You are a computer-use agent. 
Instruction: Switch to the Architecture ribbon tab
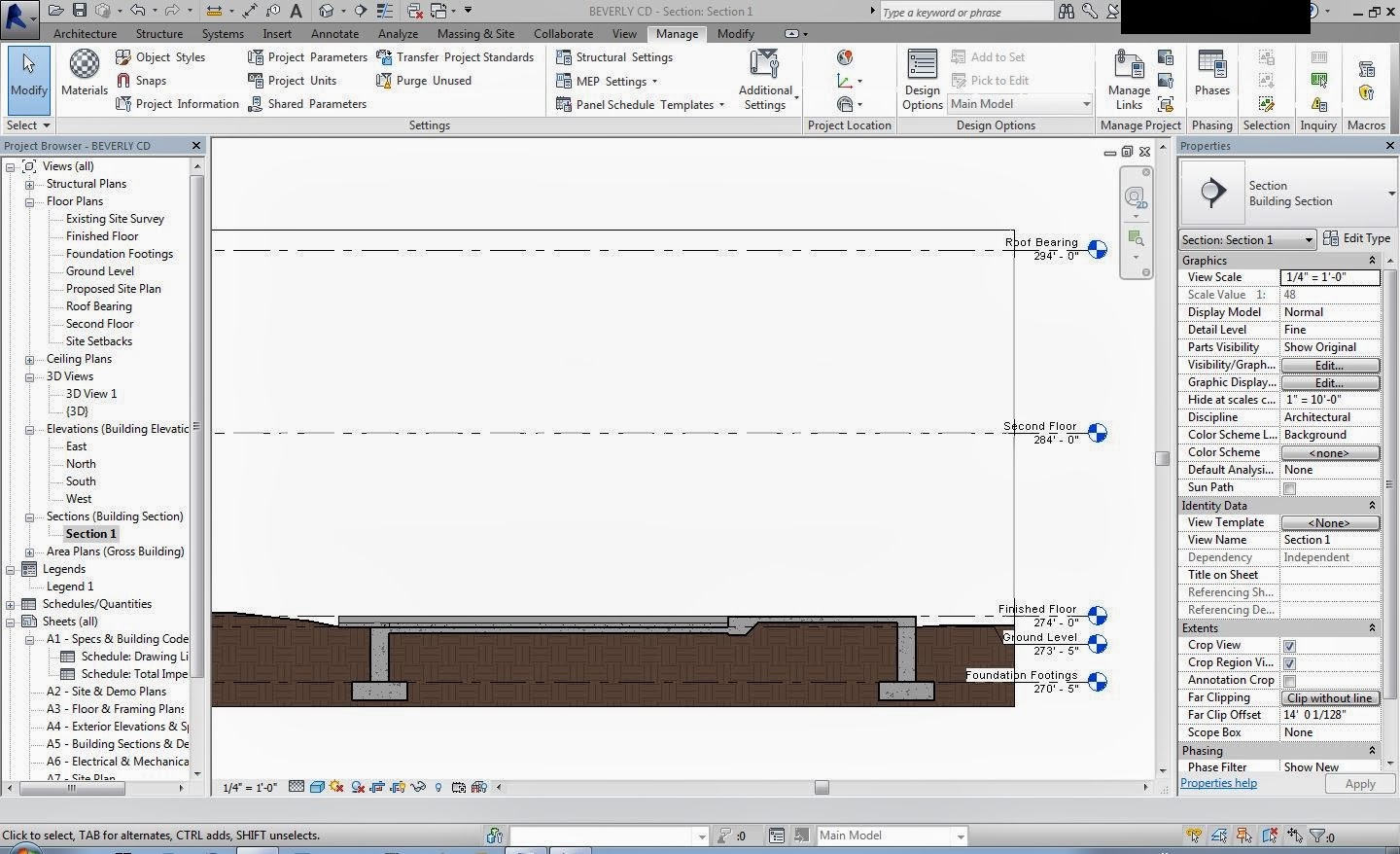[x=85, y=33]
